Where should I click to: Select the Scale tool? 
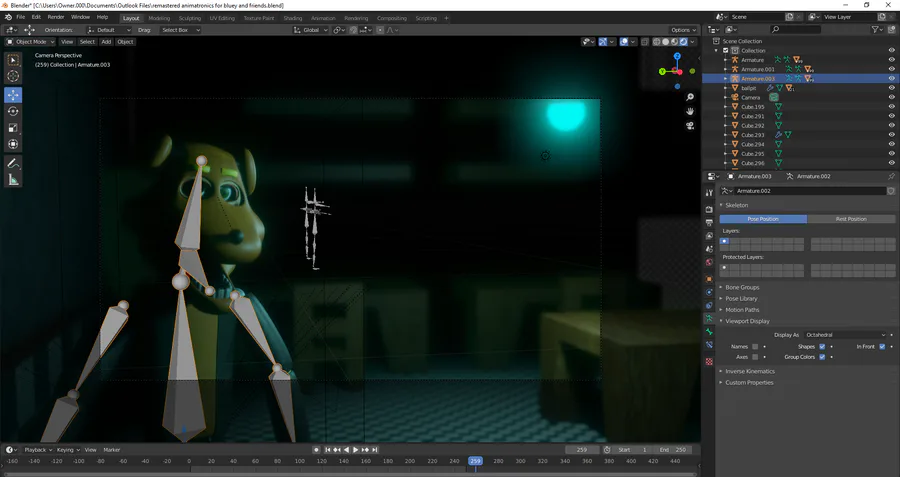(x=13, y=128)
